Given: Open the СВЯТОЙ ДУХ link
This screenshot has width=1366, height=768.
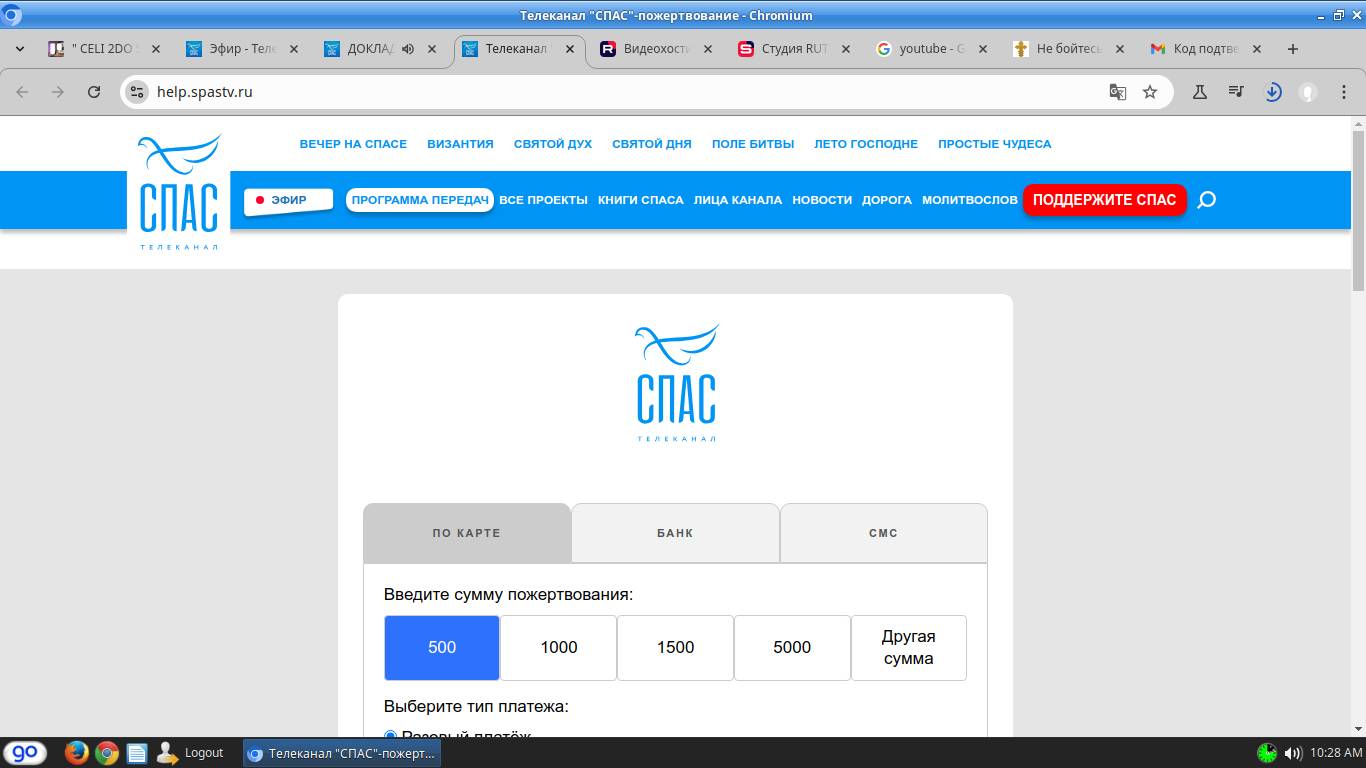Looking at the screenshot, I should [x=553, y=144].
